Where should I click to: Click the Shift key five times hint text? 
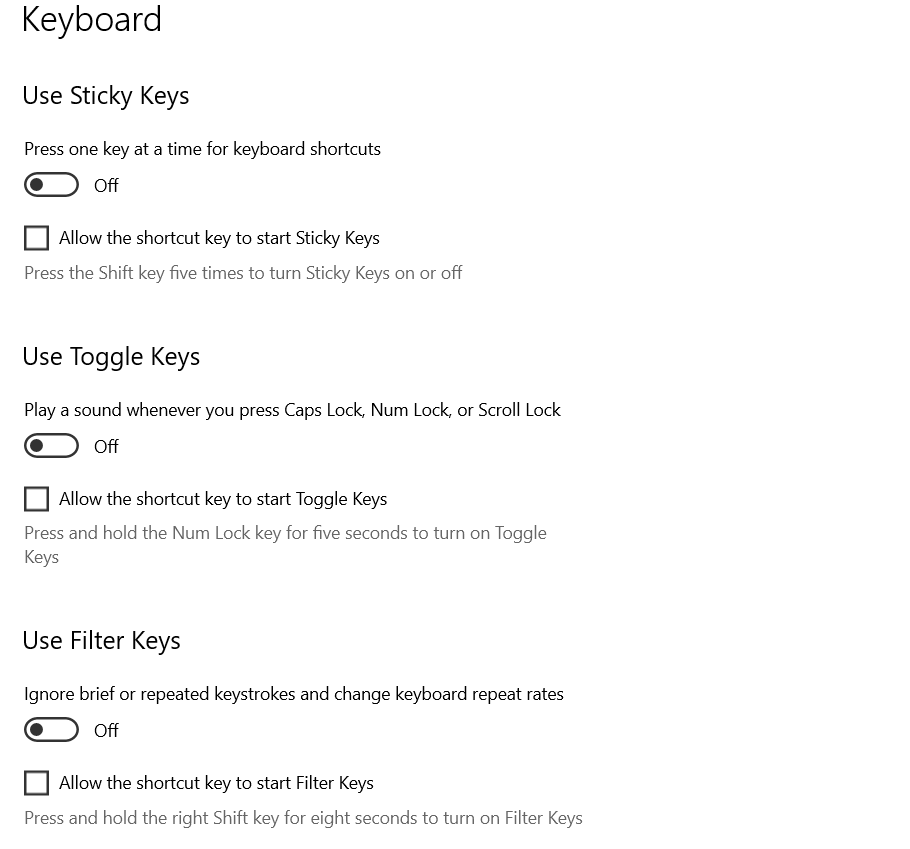tap(243, 272)
